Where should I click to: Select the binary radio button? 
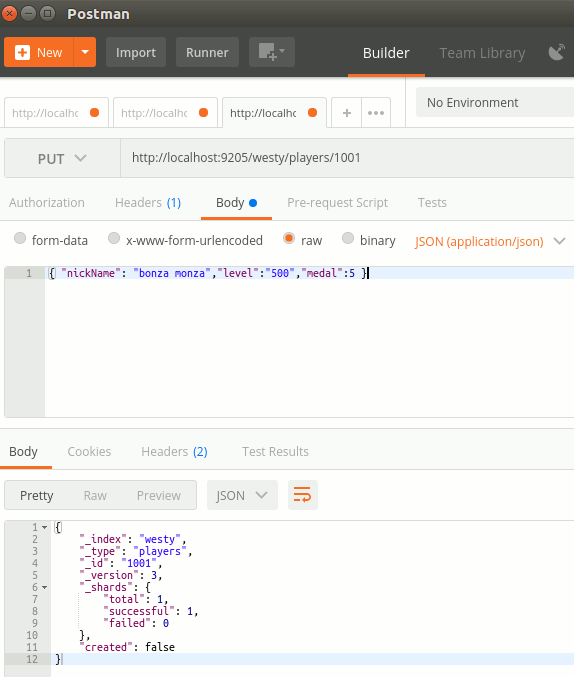pyautogui.click(x=348, y=238)
